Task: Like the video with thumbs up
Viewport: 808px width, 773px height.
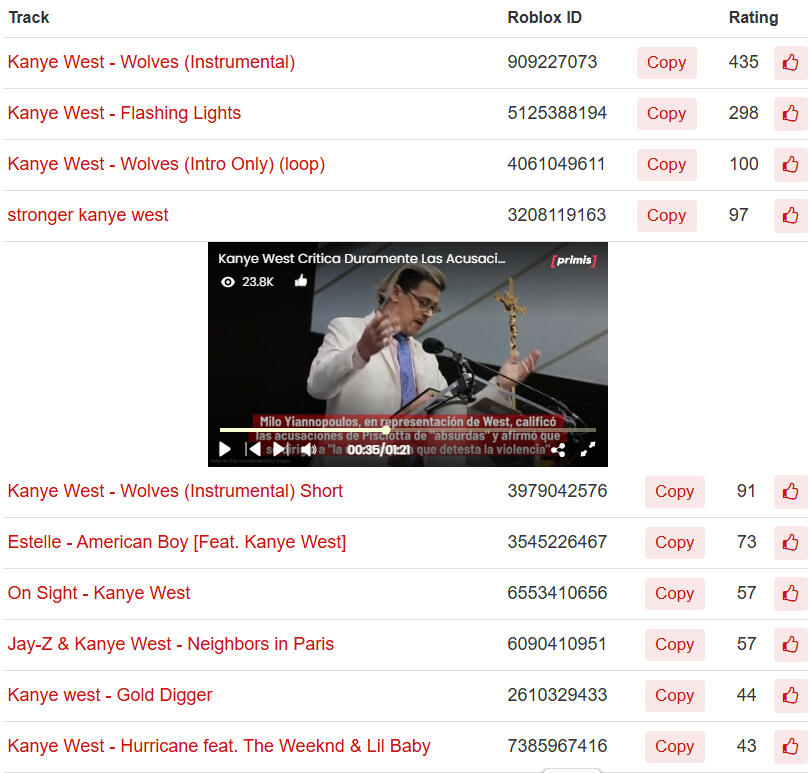Action: (x=301, y=281)
